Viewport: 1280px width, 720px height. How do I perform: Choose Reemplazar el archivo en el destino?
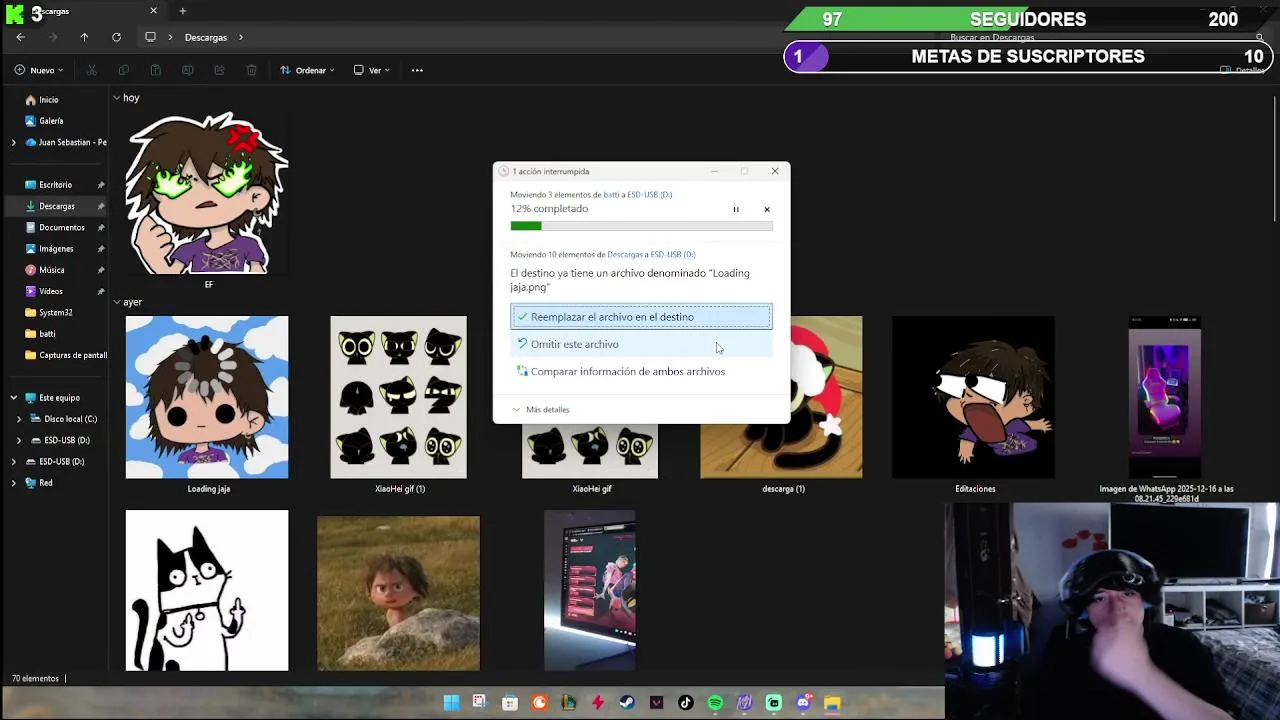click(641, 317)
